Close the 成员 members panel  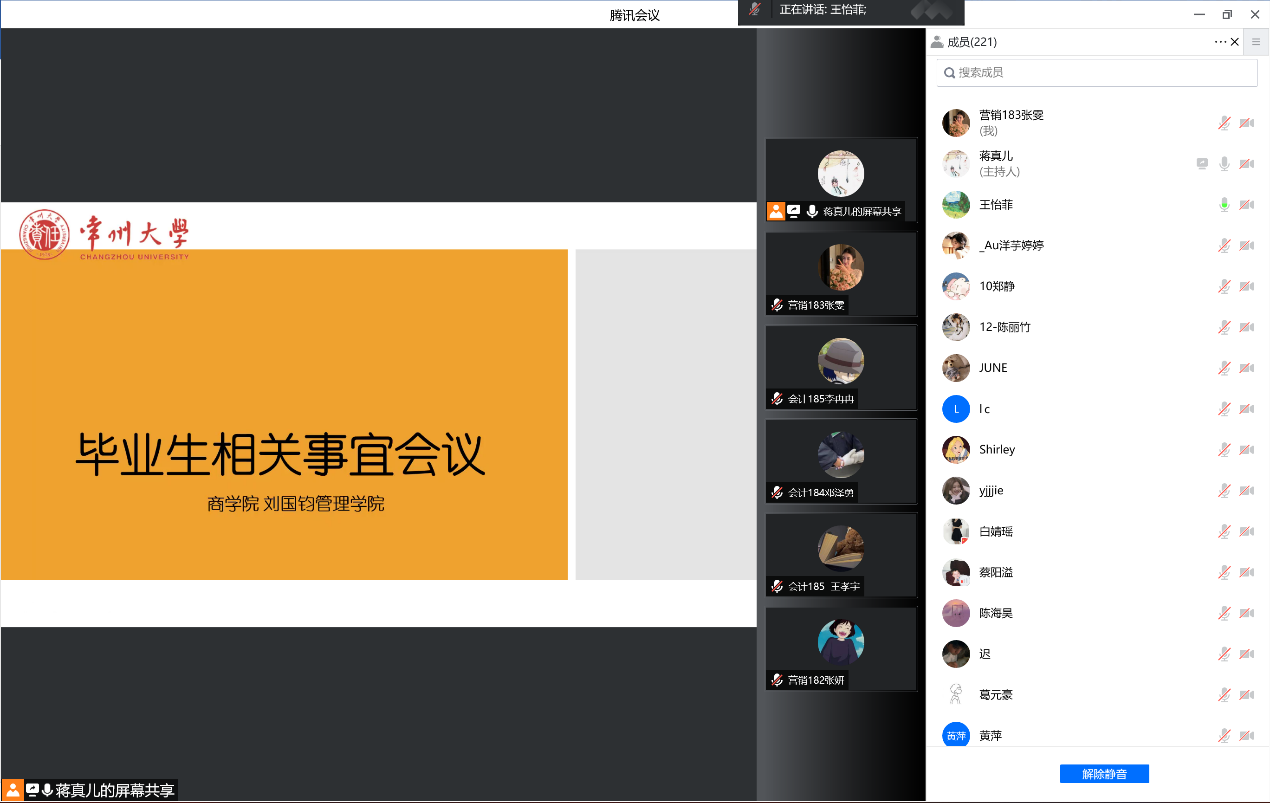coord(1234,42)
